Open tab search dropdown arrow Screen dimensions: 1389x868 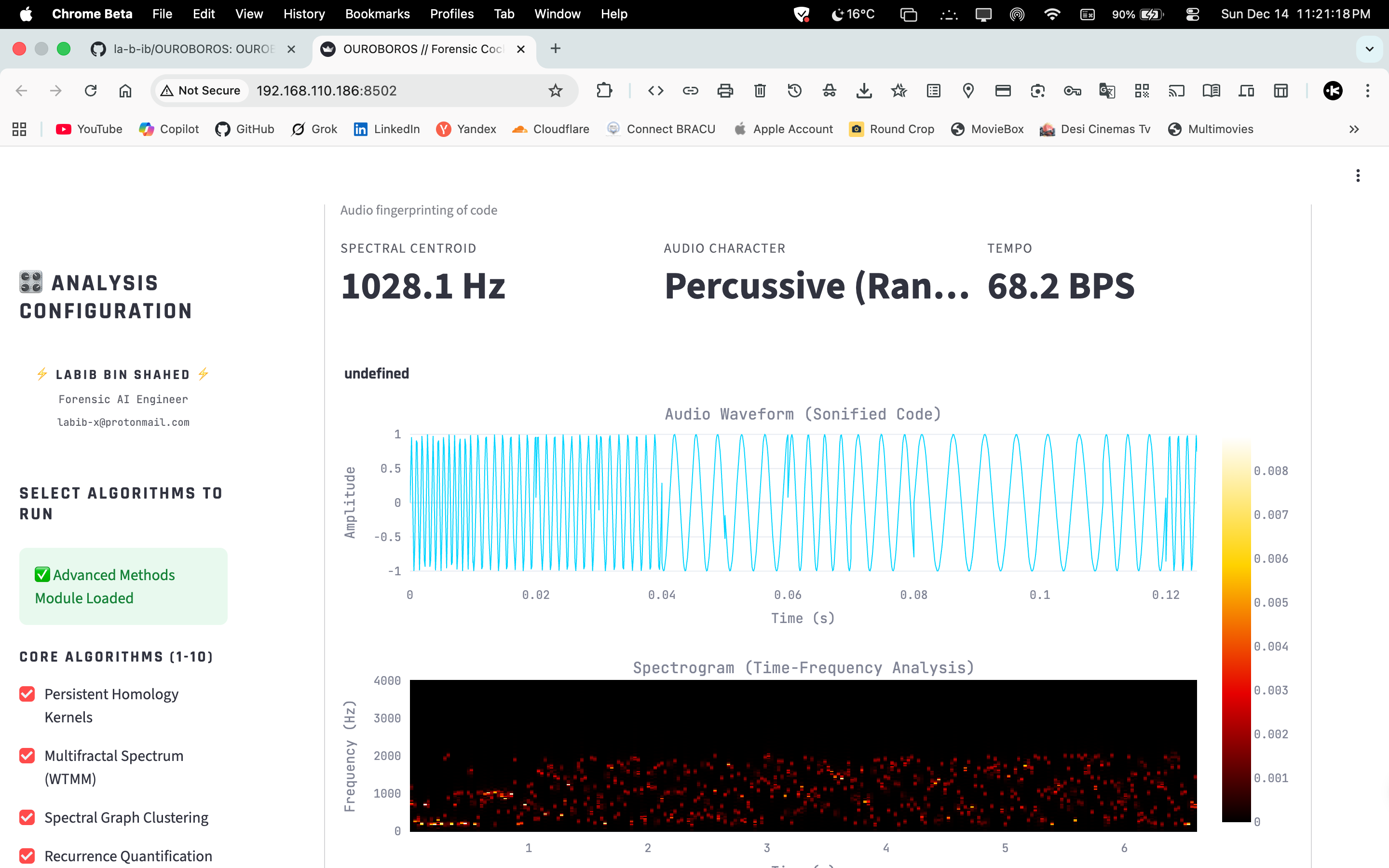tap(1370, 49)
